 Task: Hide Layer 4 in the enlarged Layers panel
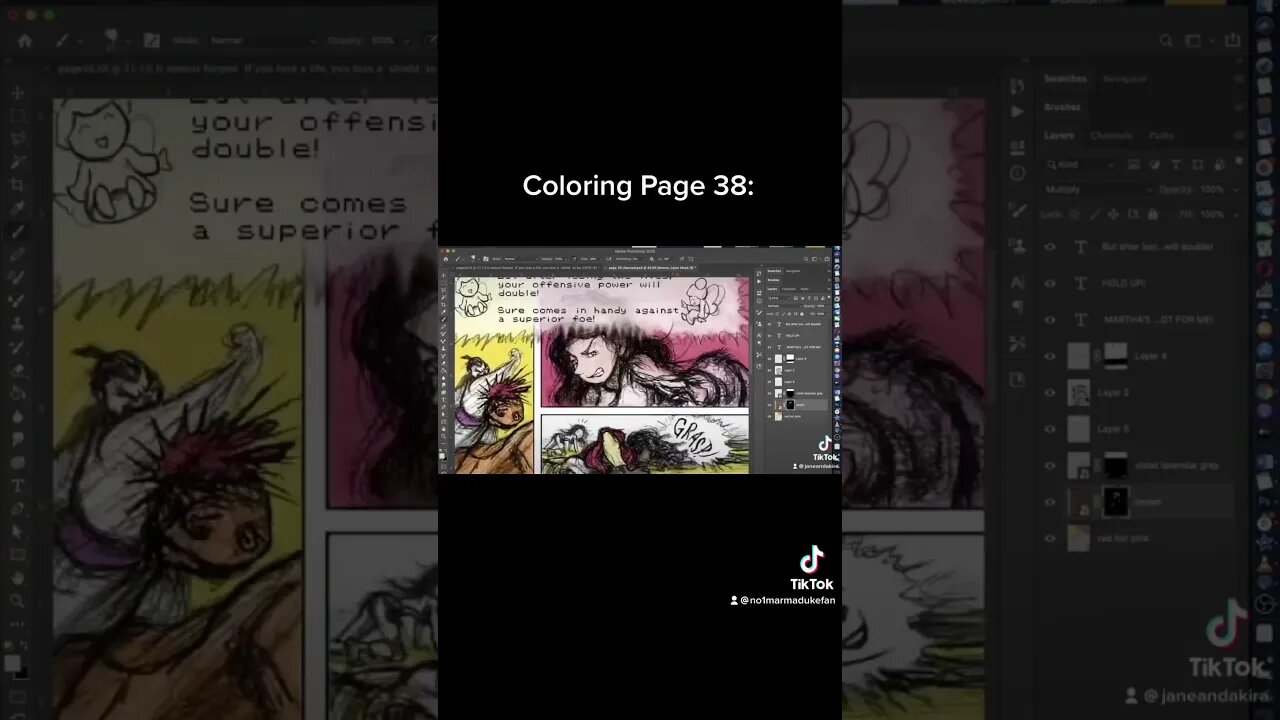pyautogui.click(x=1050, y=356)
